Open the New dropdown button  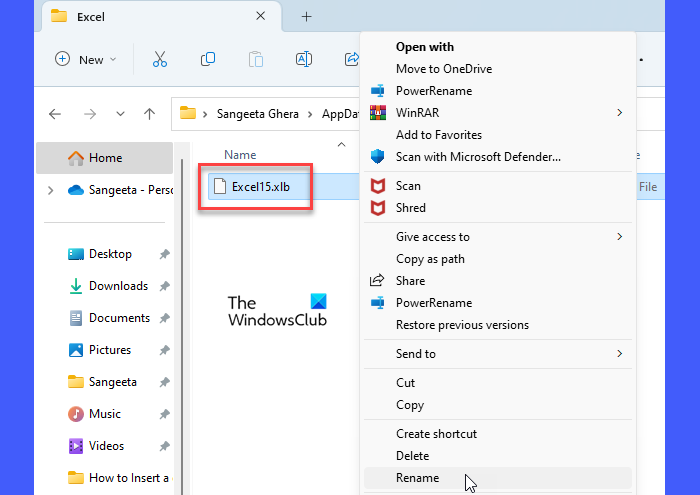(x=86, y=59)
